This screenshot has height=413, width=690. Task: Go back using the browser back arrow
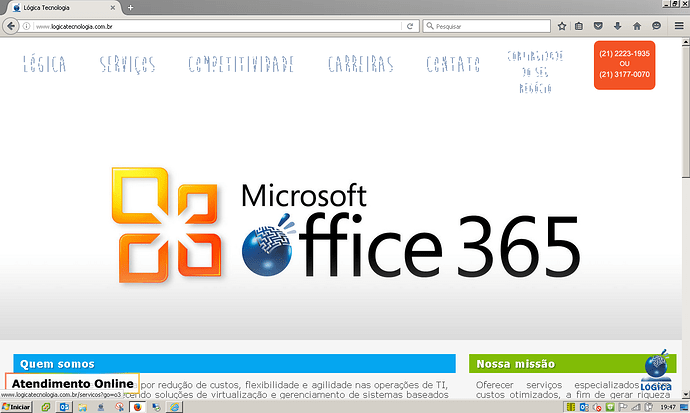[x=11, y=26]
